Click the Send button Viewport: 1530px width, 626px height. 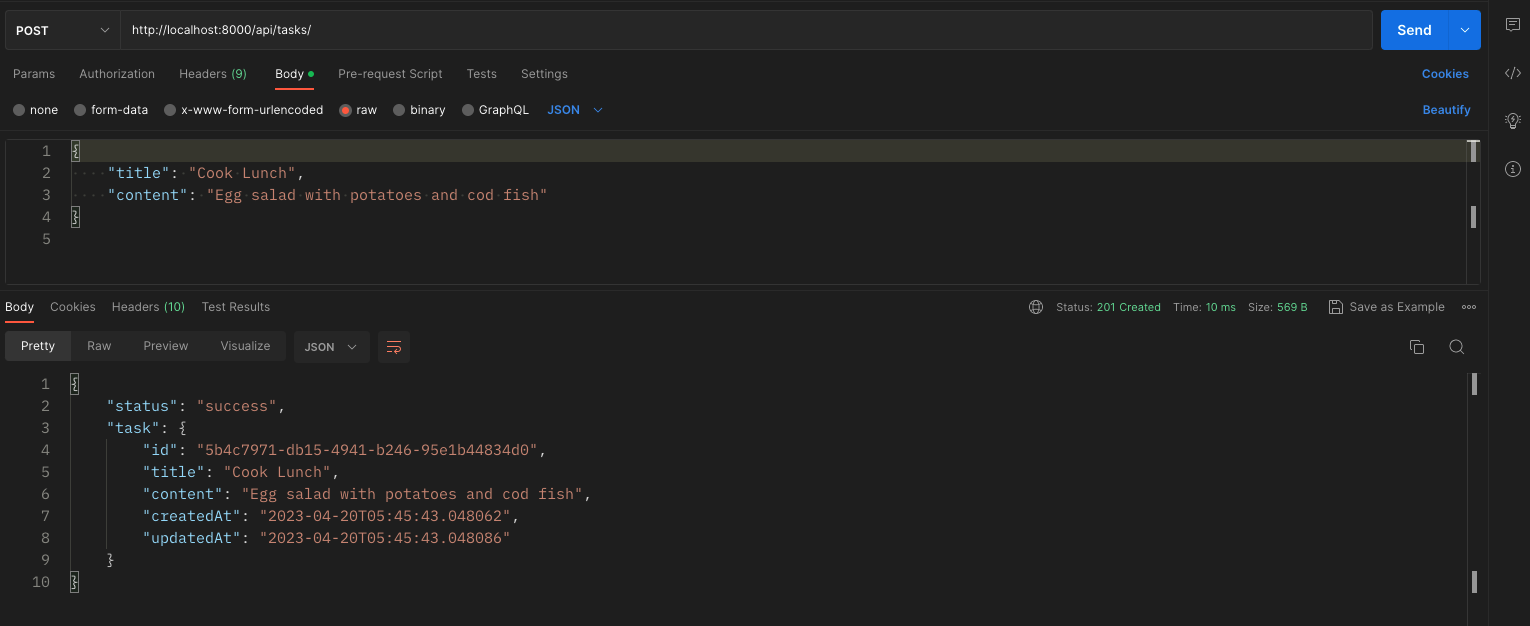tap(1414, 30)
